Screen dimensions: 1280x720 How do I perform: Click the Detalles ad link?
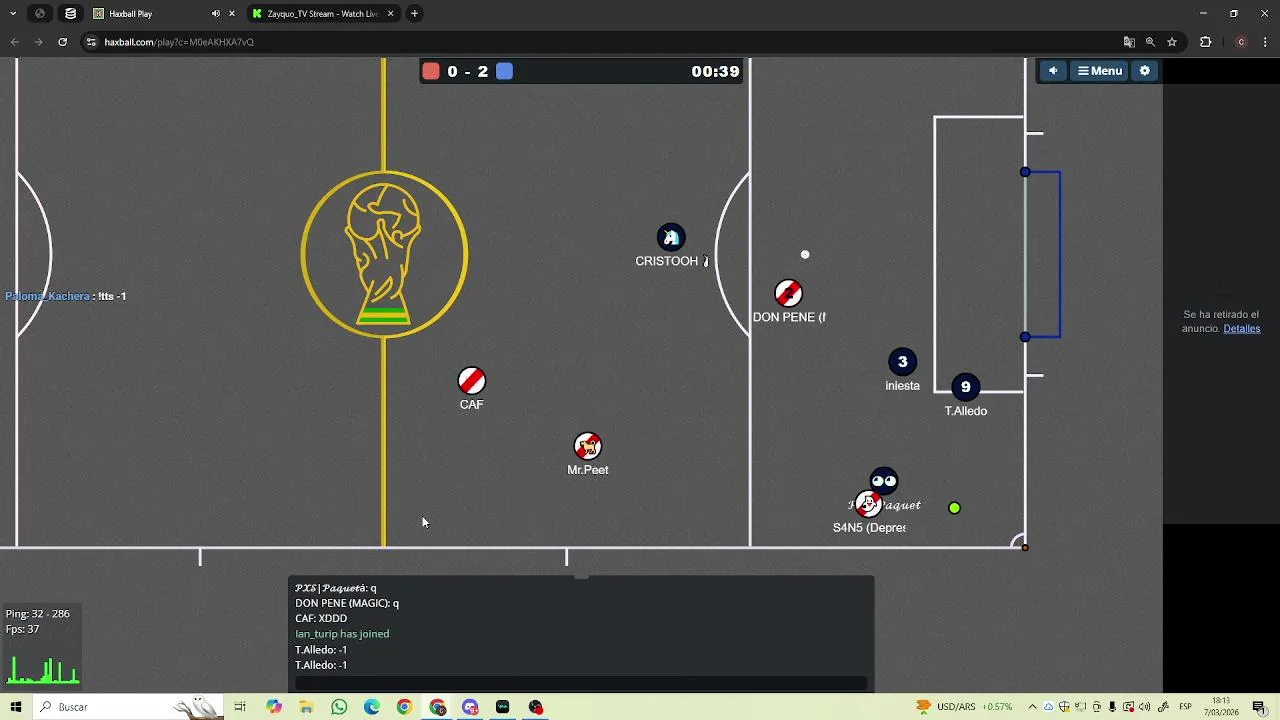[1241, 329]
